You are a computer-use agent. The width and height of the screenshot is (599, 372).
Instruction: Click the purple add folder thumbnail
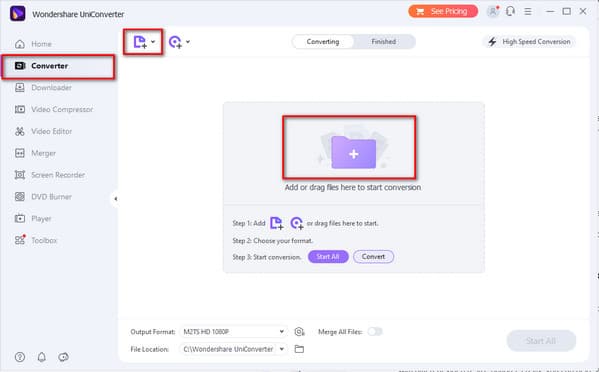coord(354,152)
